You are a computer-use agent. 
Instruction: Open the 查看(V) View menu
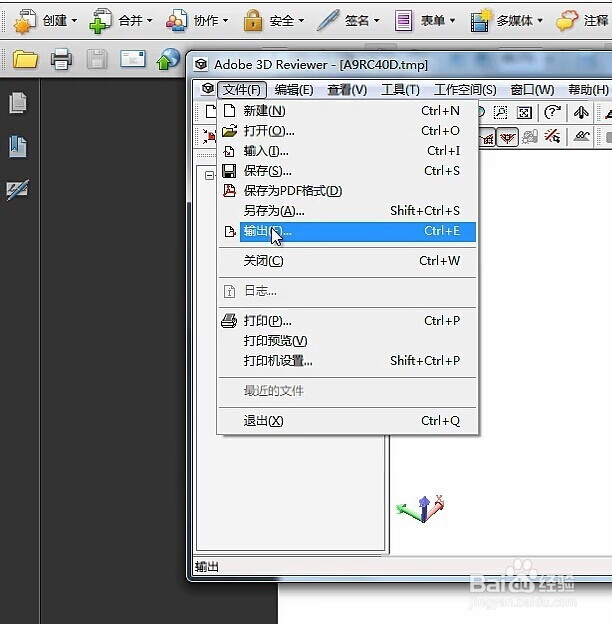[347, 90]
